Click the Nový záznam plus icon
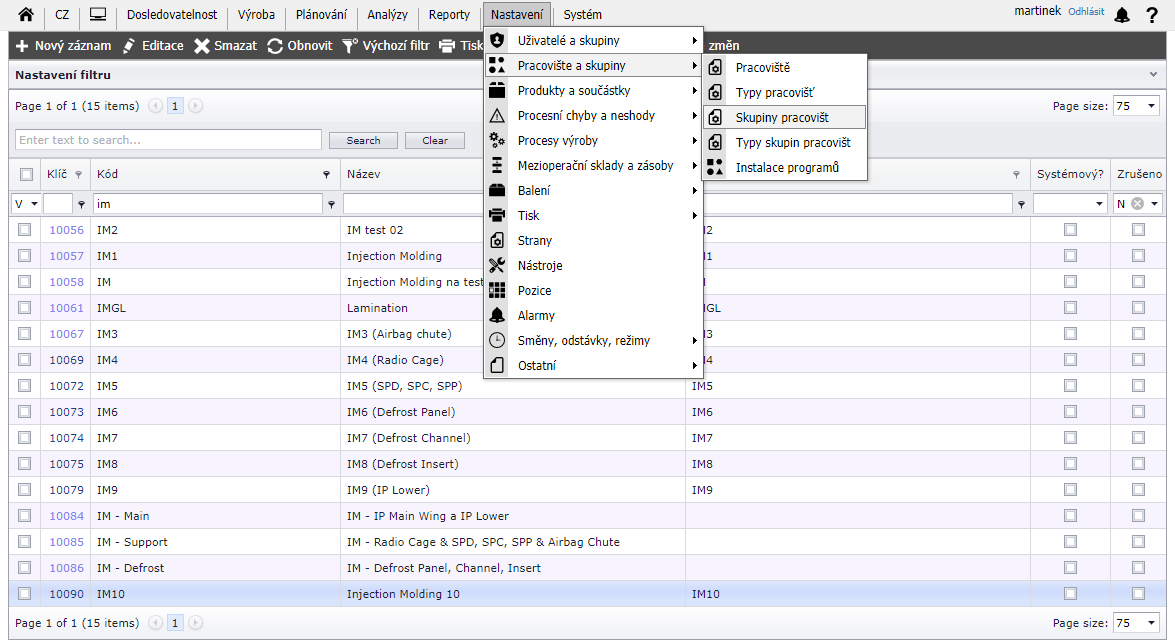The image size is (1175, 641). (x=22, y=46)
